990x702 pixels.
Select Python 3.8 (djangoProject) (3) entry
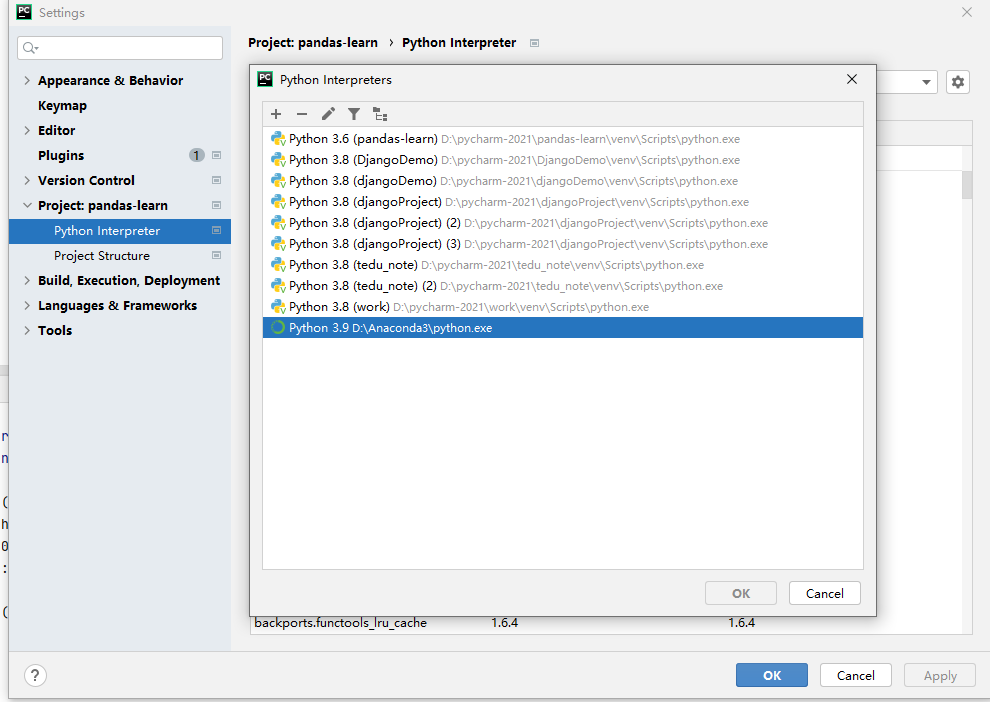point(563,244)
